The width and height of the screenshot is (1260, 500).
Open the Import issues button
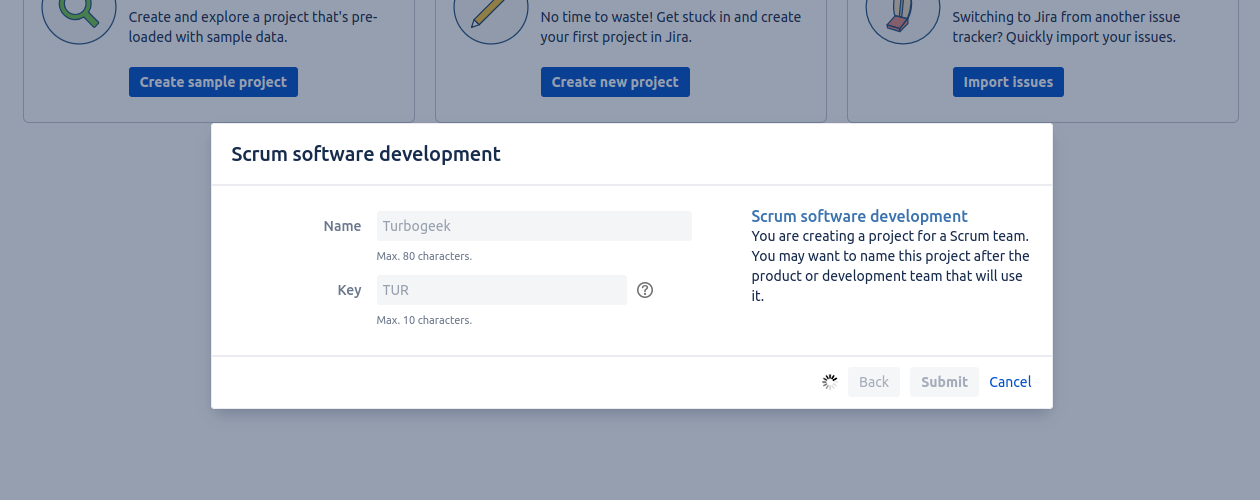pyautogui.click(x=1008, y=82)
